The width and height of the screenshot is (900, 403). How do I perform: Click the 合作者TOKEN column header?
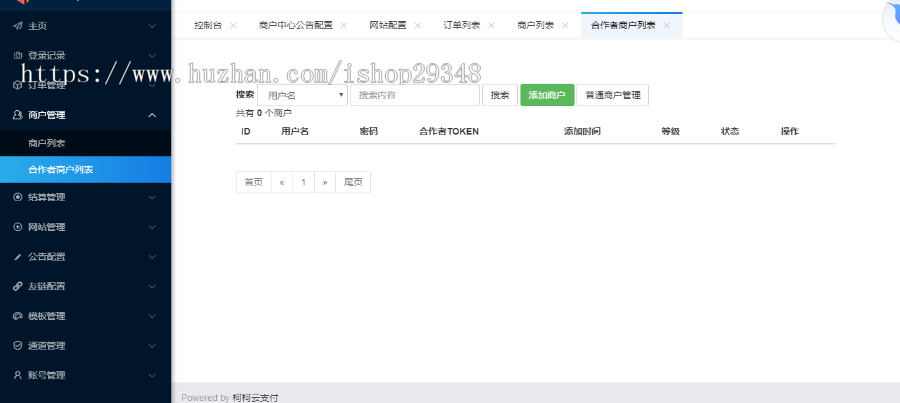click(449, 131)
